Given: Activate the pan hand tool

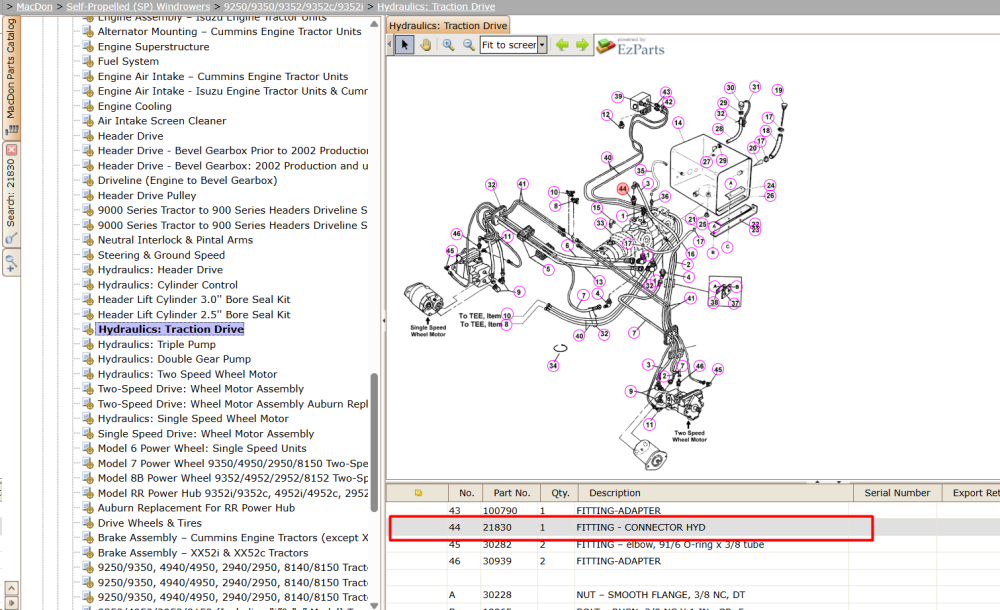Looking at the screenshot, I should coord(425,45).
